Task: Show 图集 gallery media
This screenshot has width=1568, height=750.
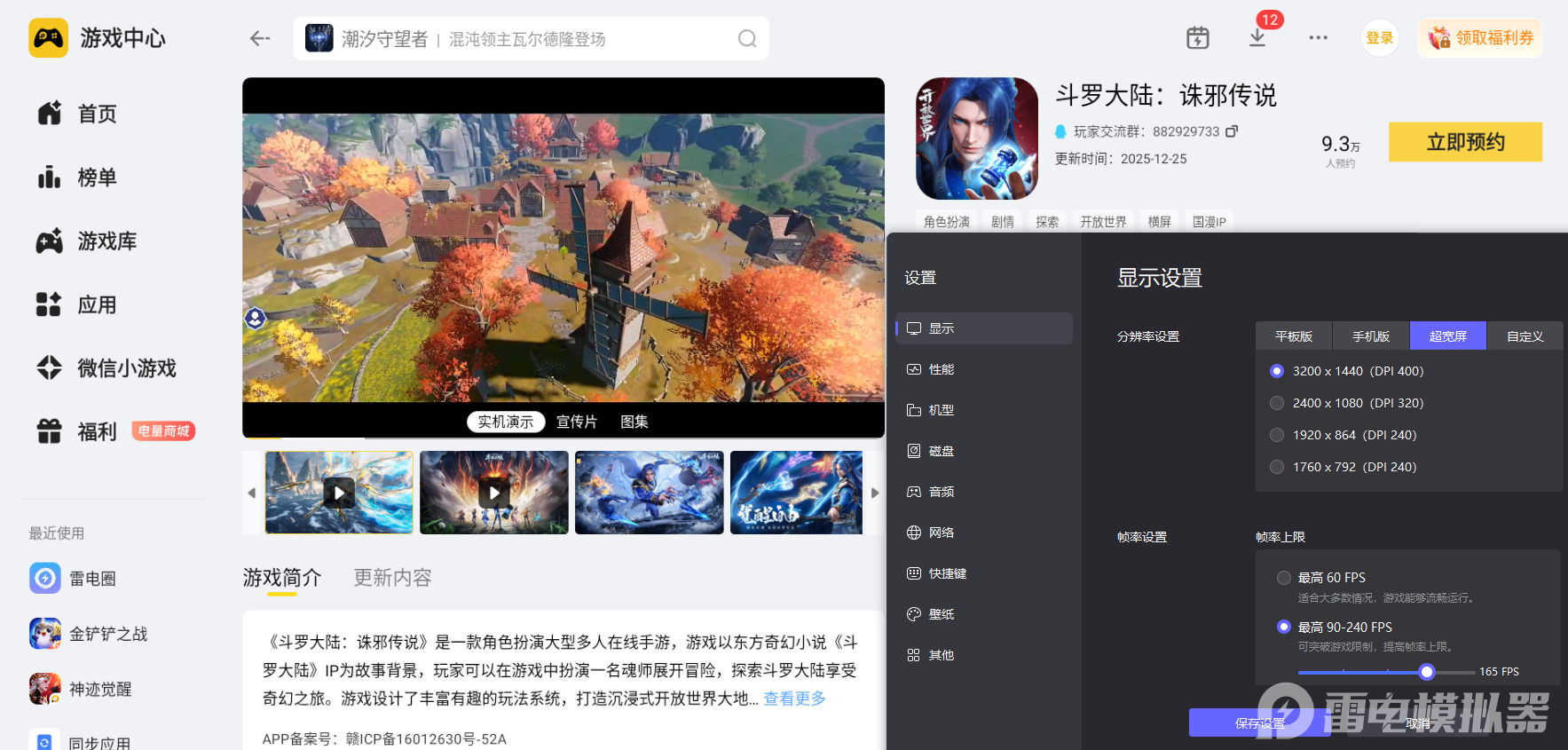Action: point(634,422)
